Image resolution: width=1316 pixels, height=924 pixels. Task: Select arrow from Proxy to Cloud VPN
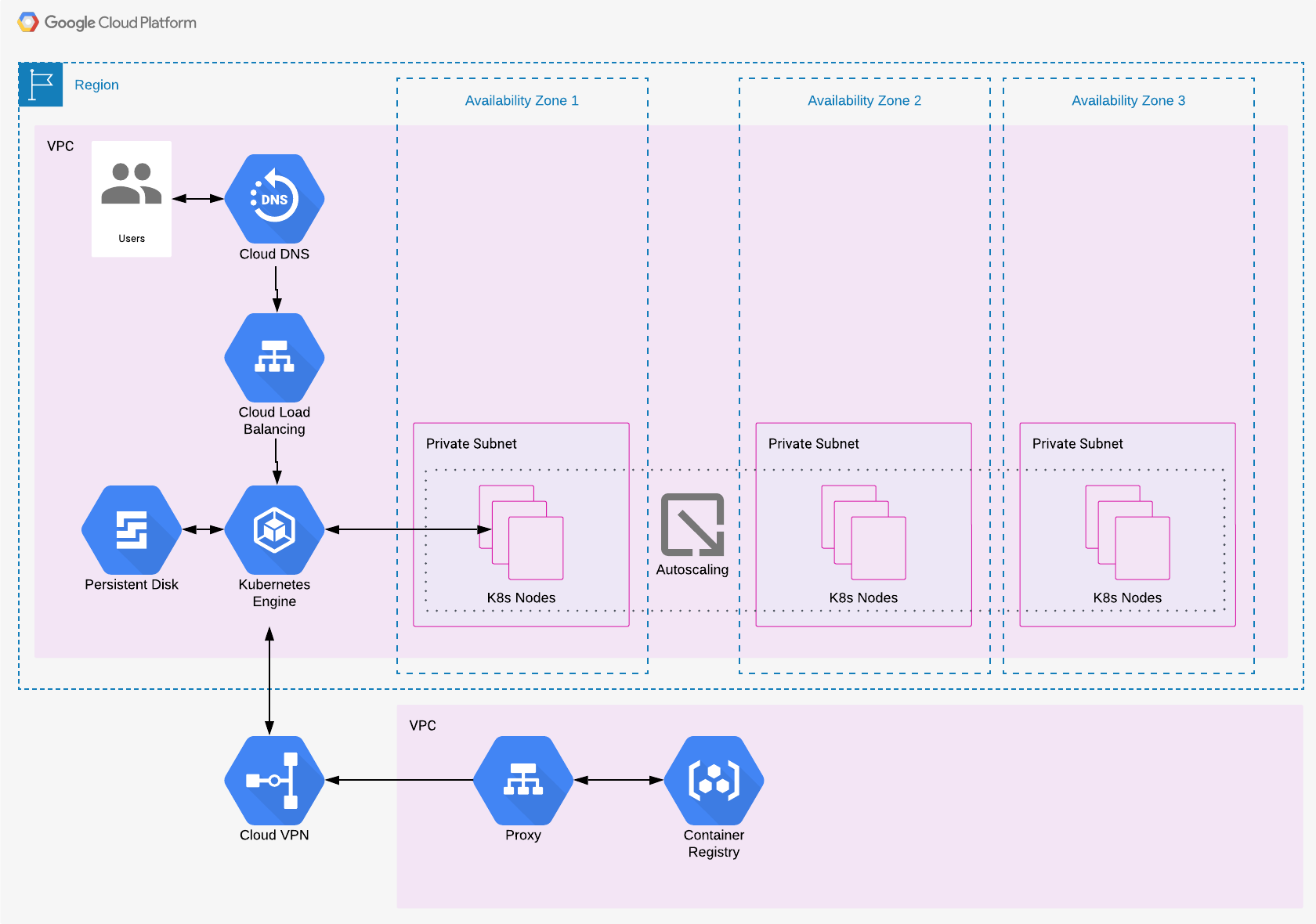click(399, 781)
